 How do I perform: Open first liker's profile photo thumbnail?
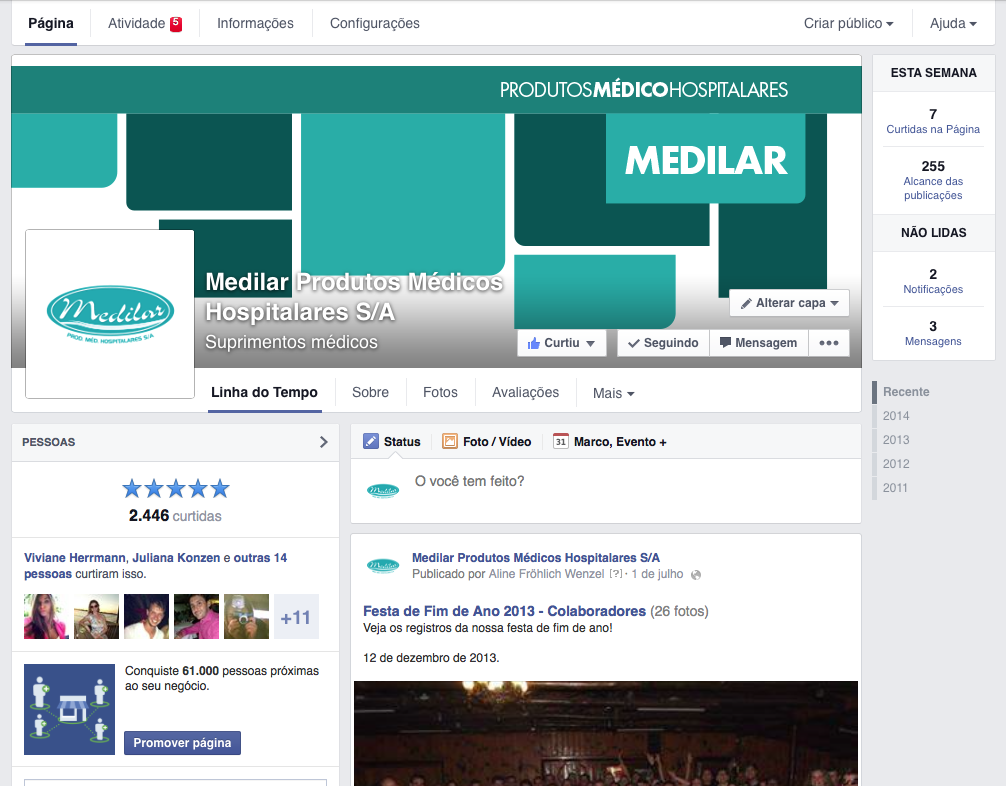click(x=46, y=616)
